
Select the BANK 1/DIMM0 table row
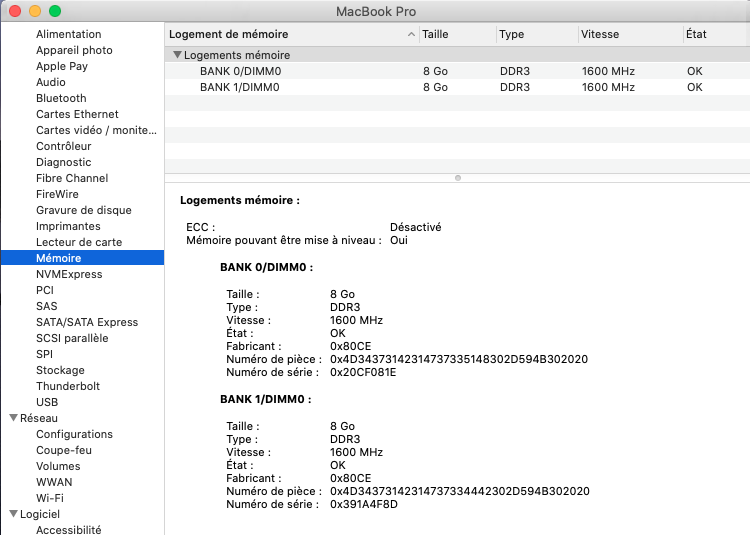click(457, 87)
